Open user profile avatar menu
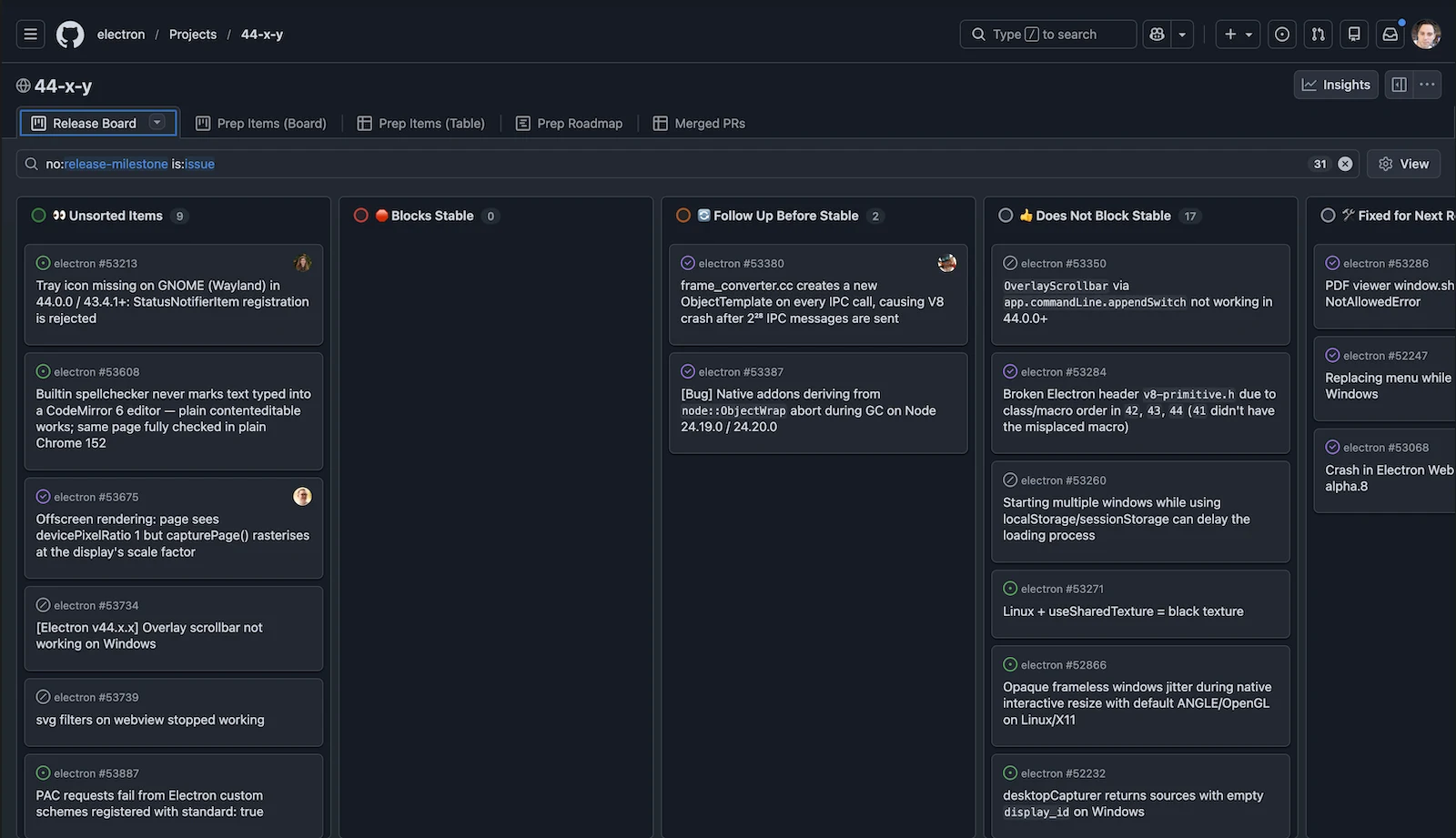This screenshot has width=1456, height=838. pos(1426,35)
